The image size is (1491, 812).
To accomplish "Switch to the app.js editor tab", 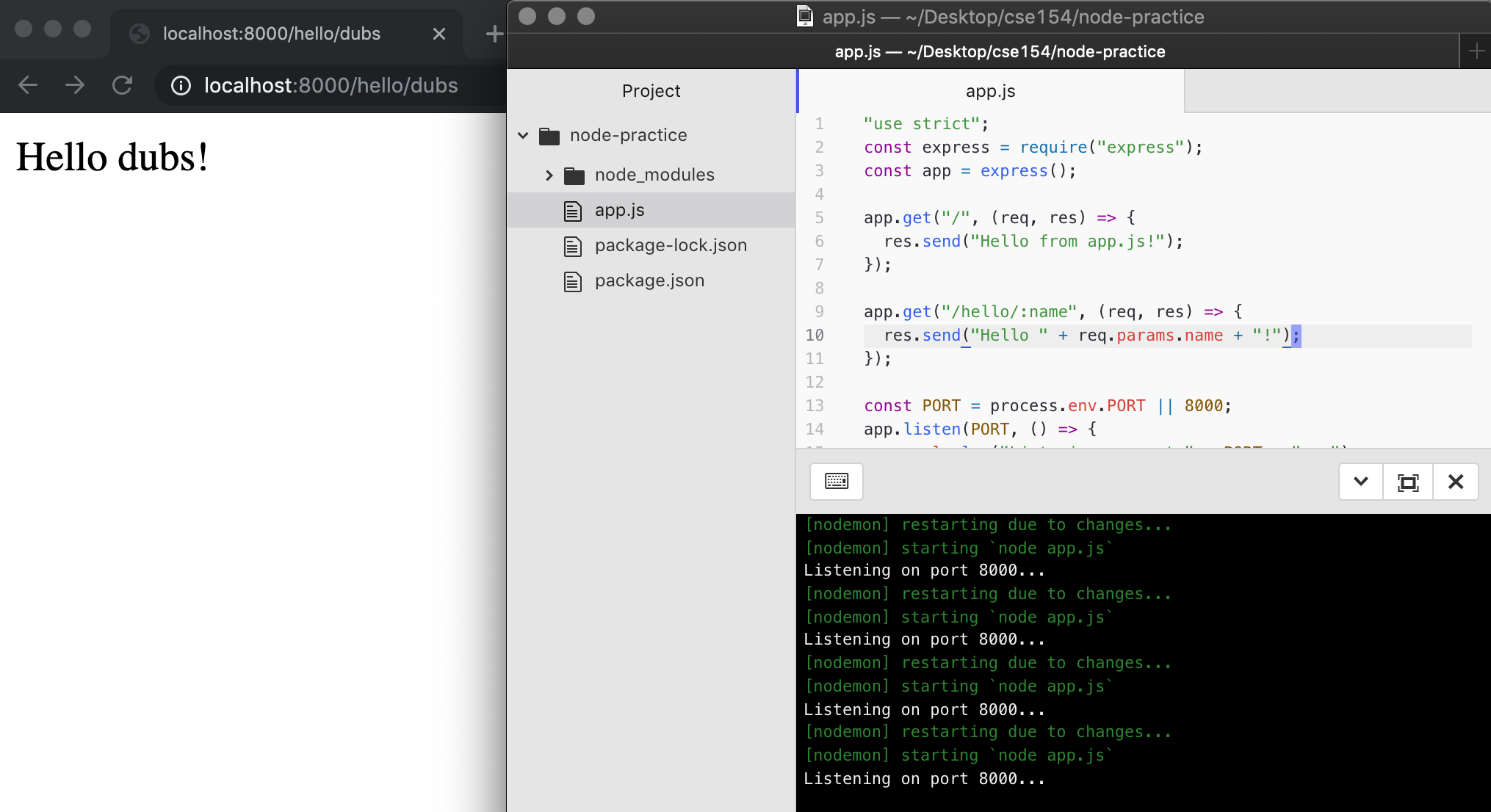I will point(990,91).
